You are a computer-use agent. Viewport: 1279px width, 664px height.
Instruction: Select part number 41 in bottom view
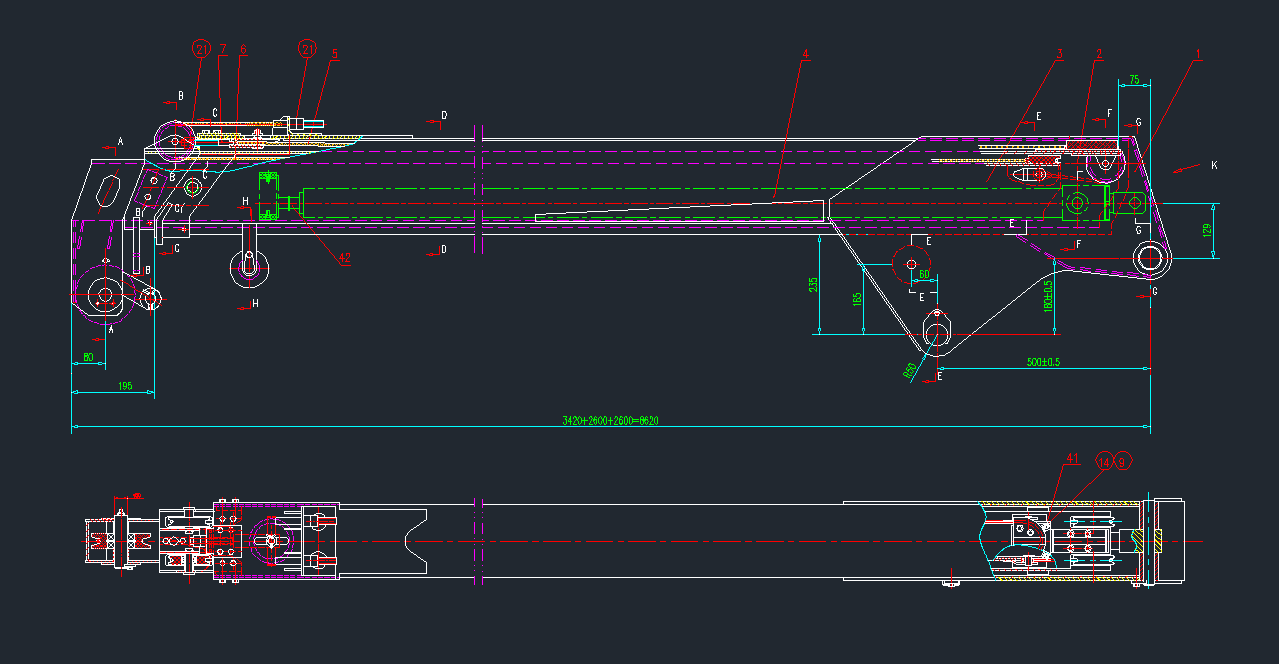(1072, 459)
